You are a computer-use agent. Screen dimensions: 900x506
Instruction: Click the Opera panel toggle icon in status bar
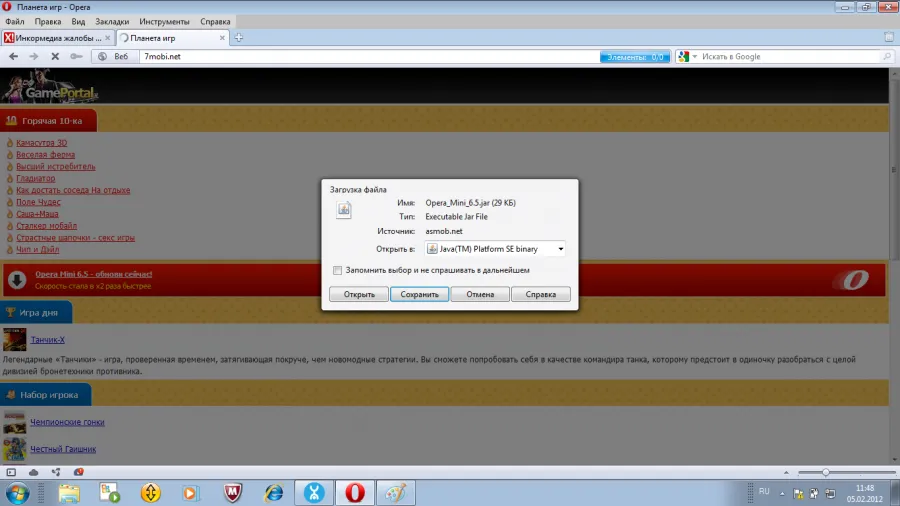tap(11, 472)
